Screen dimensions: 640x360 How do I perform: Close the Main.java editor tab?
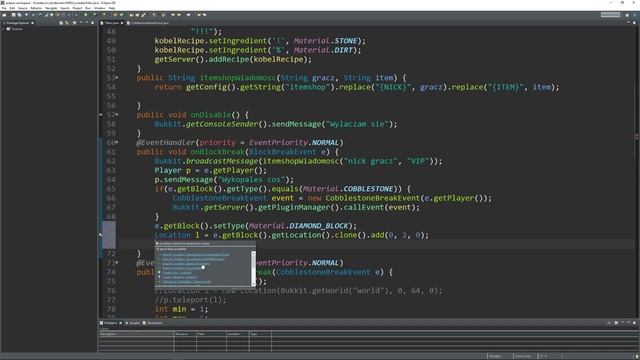pos(122,23)
